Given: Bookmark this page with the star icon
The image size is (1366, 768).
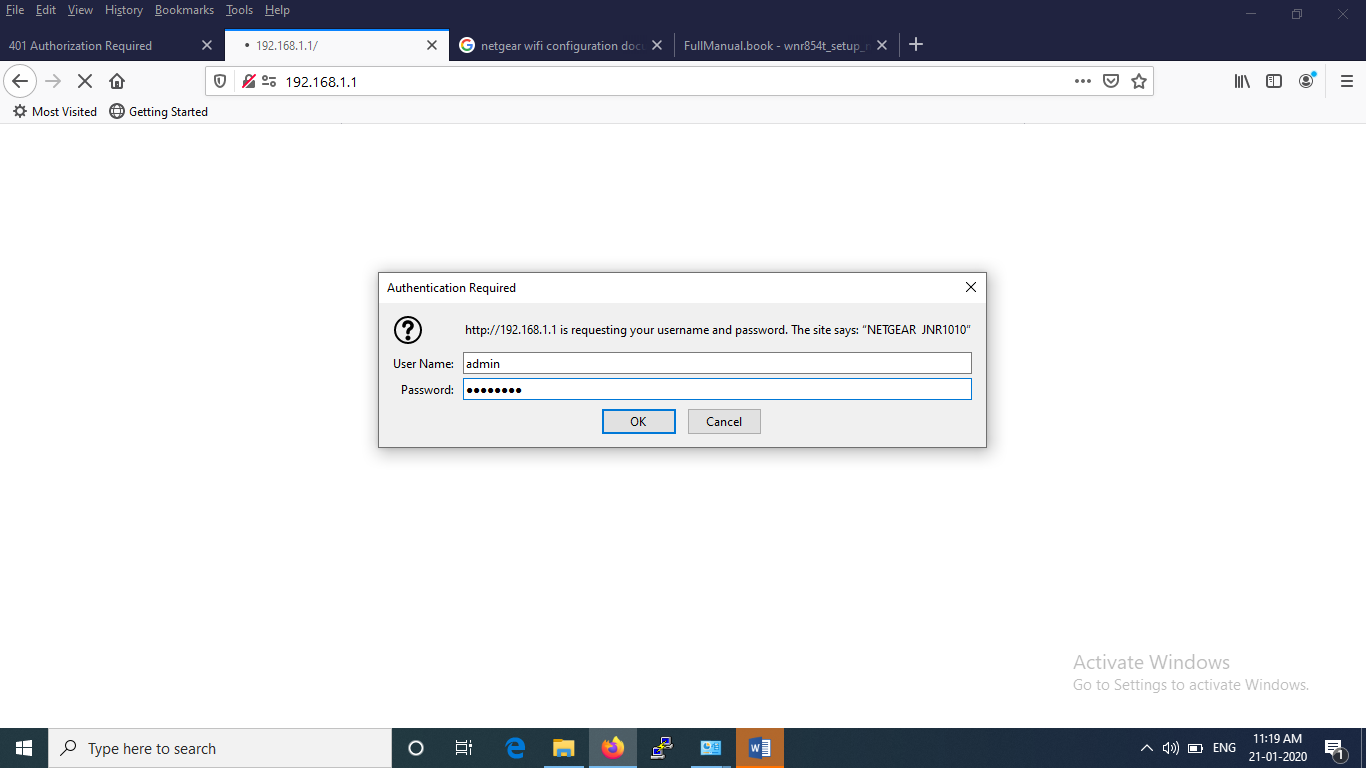Looking at the screenshot, I should coord(1139,81).
